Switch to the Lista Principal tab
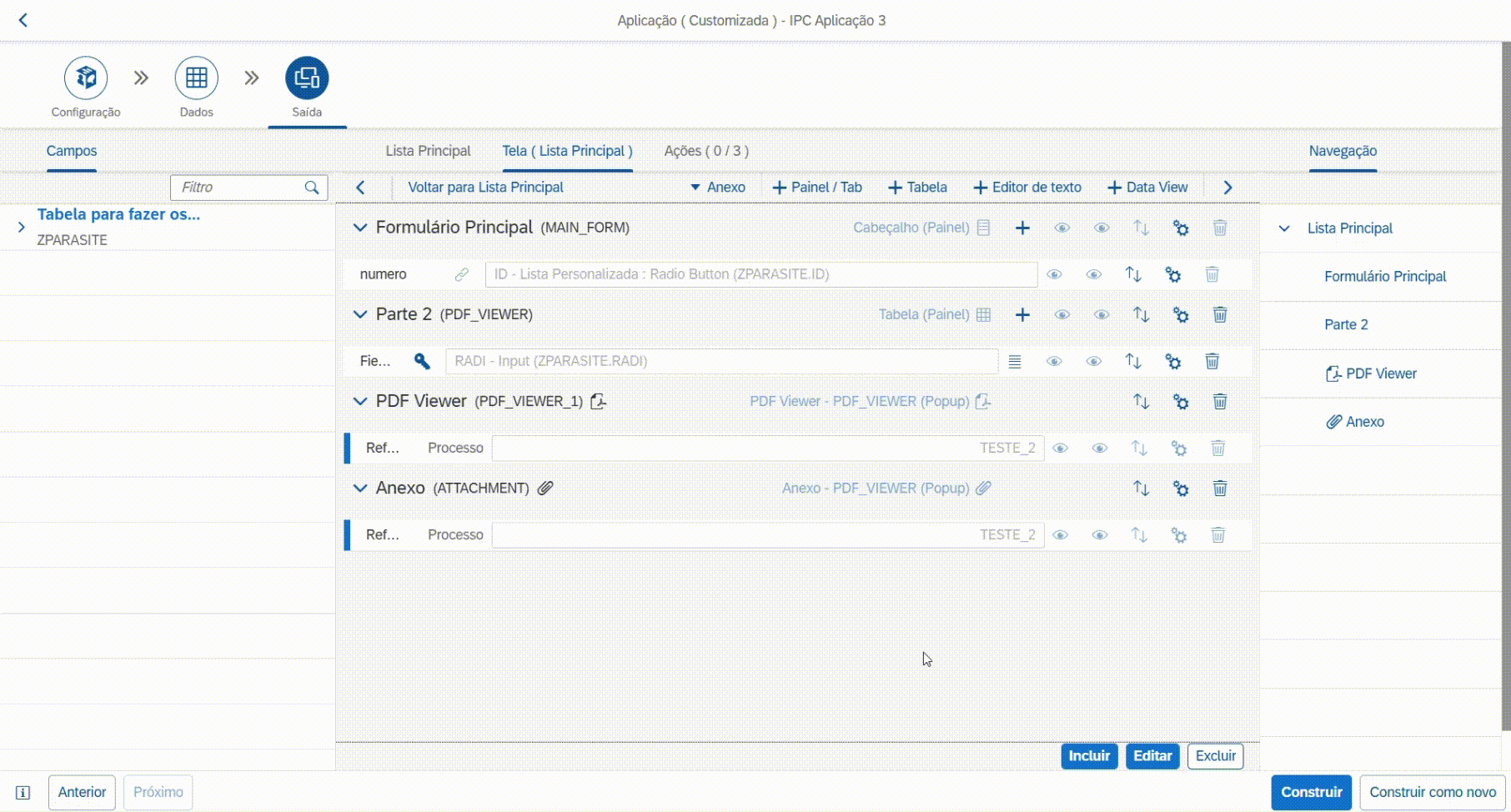The width and height of the screenshot is (1511, 812). click(428, 151)
